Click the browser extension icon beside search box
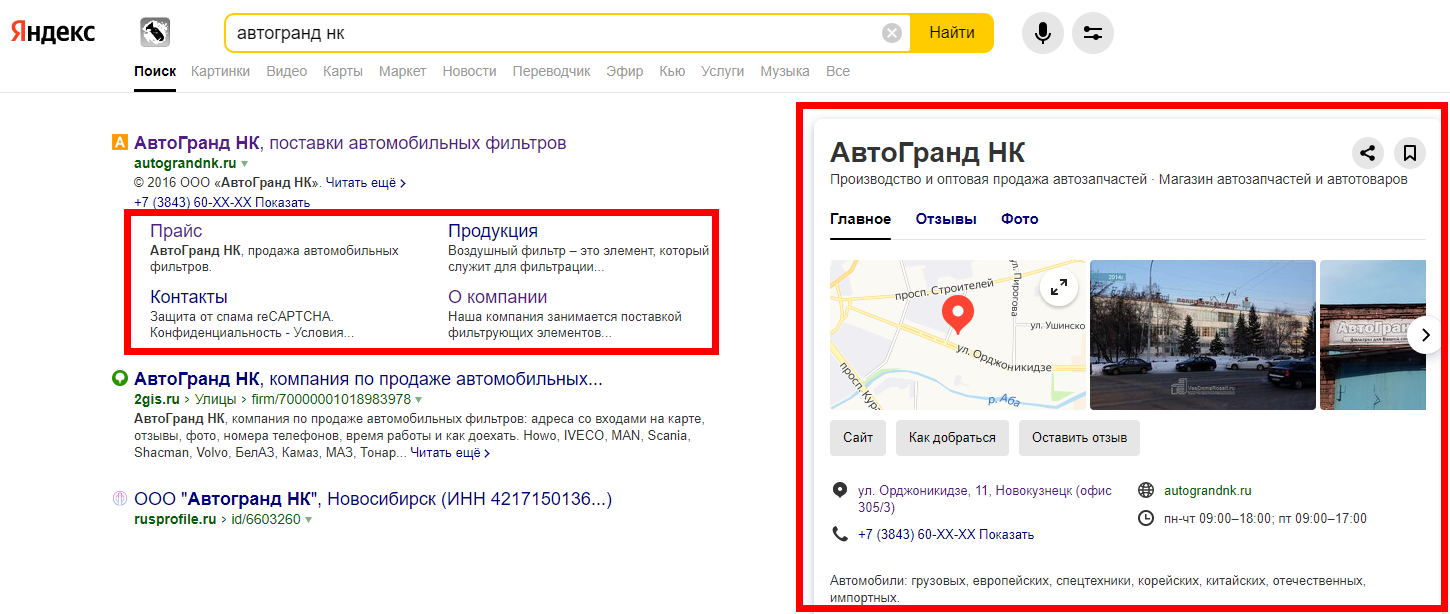Image resolution: width=1450 pixels, height=614 pixels. tap(154, 33)
